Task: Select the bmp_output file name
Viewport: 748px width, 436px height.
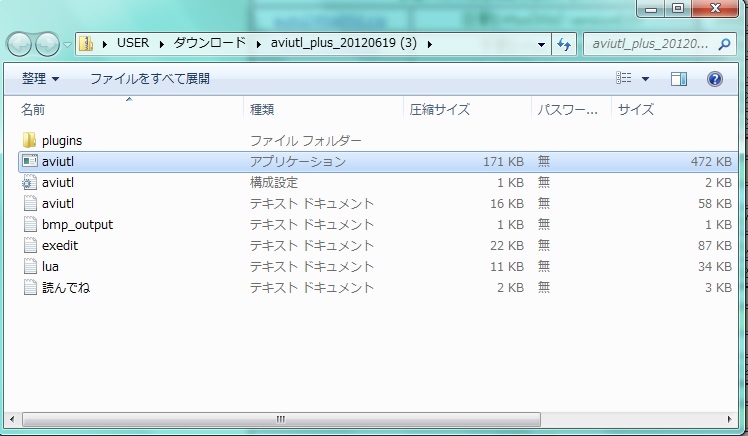Action: (77, 225)
